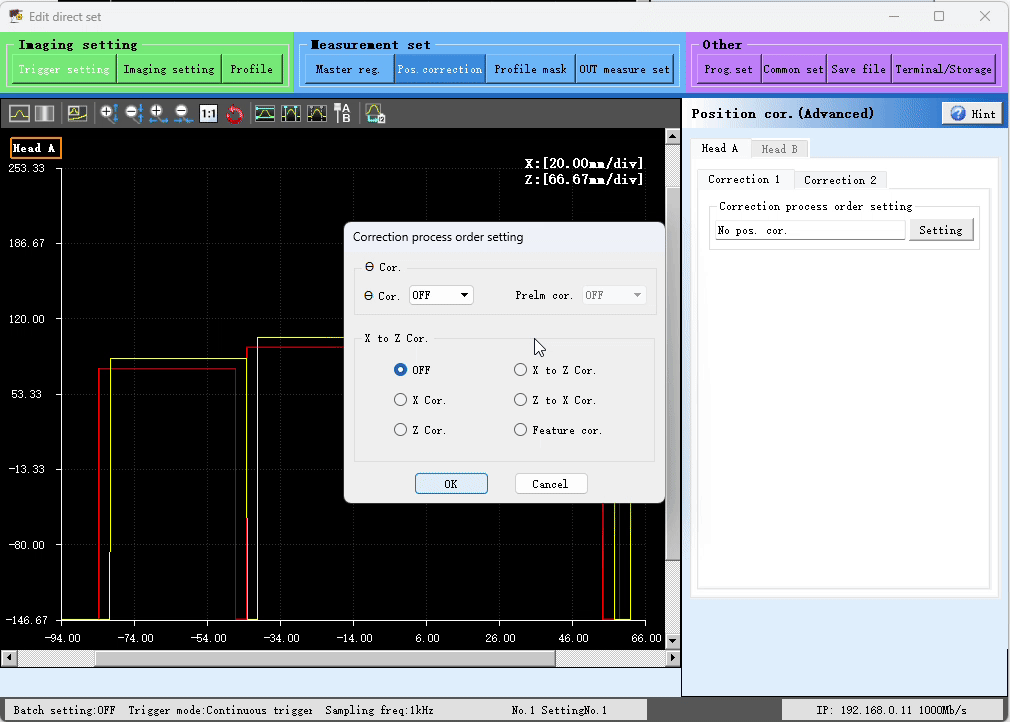The image size is (1010, 722).
Task: Click the vertical scrollbar down arrow
Action: click(x=672, y=641)
